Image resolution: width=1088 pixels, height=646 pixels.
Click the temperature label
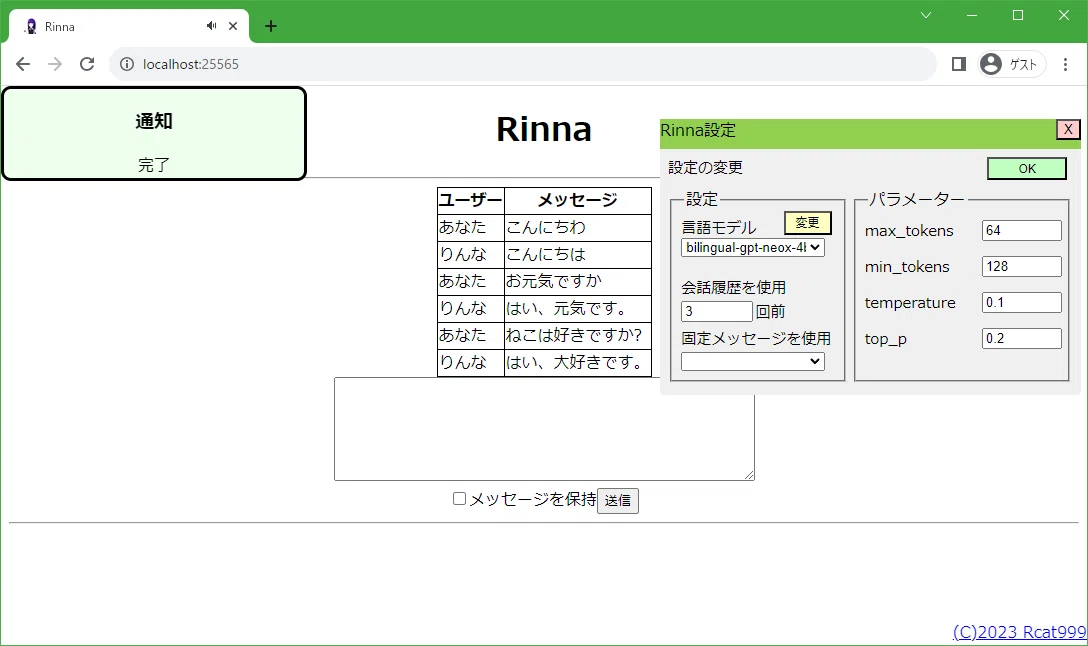[910, 303]
